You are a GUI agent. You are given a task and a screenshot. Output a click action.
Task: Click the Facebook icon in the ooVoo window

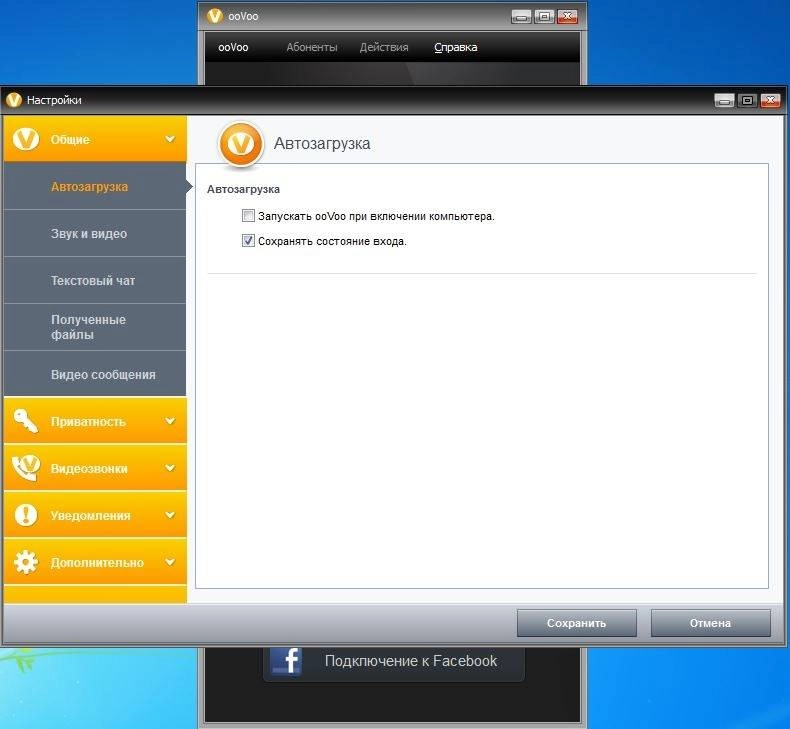pyautogui.click(x=286, y=660)
